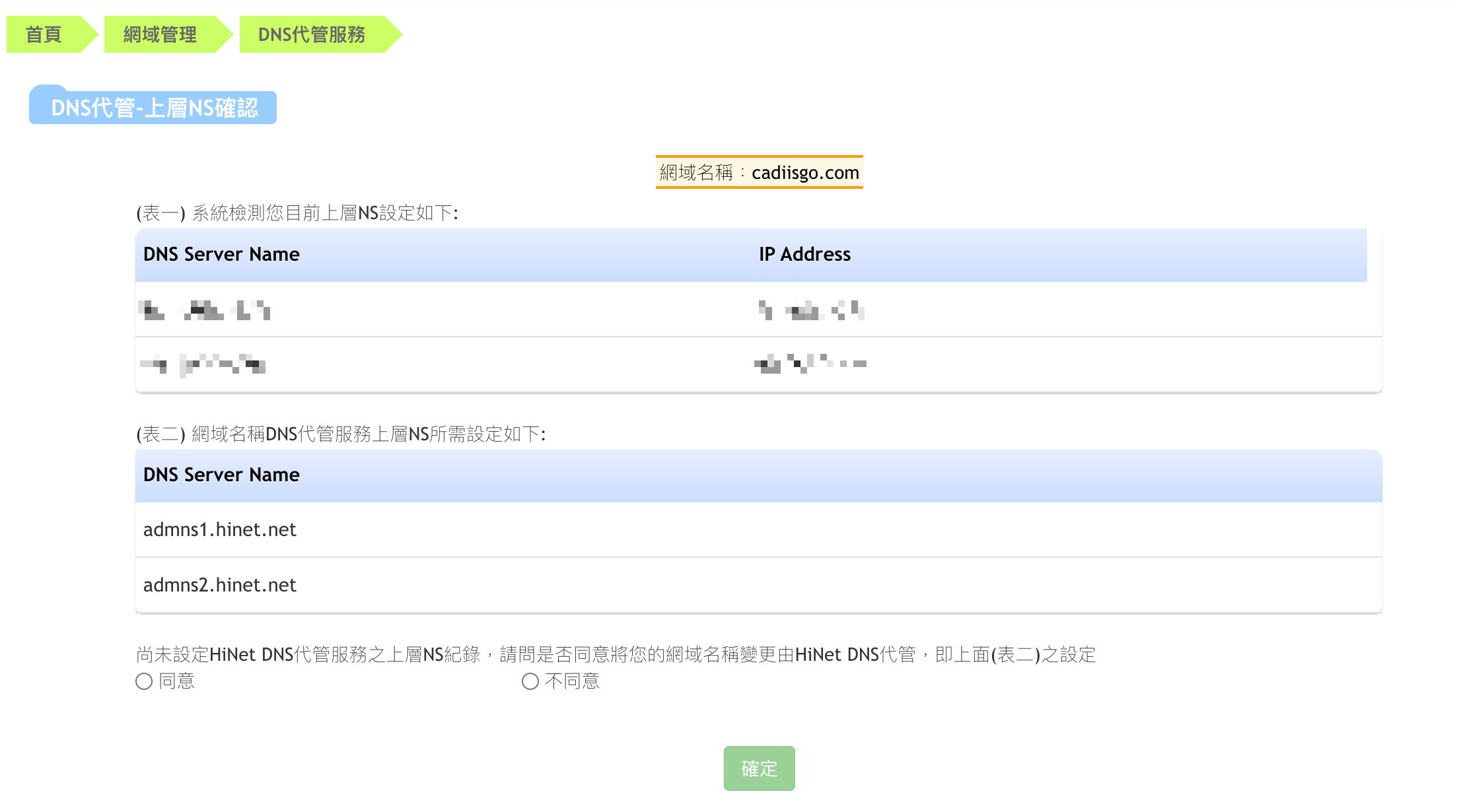
Task: Click the admns1.hinet.net row
Action: pos(220,529)
